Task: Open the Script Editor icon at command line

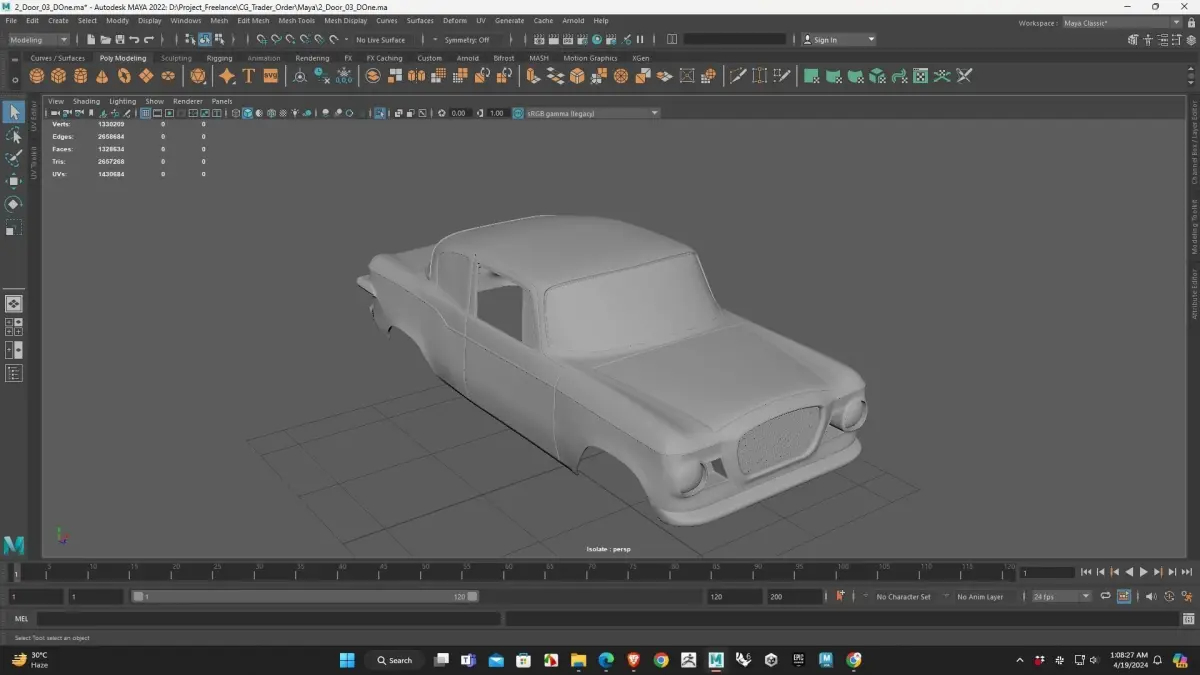Action: (1188, 619)
